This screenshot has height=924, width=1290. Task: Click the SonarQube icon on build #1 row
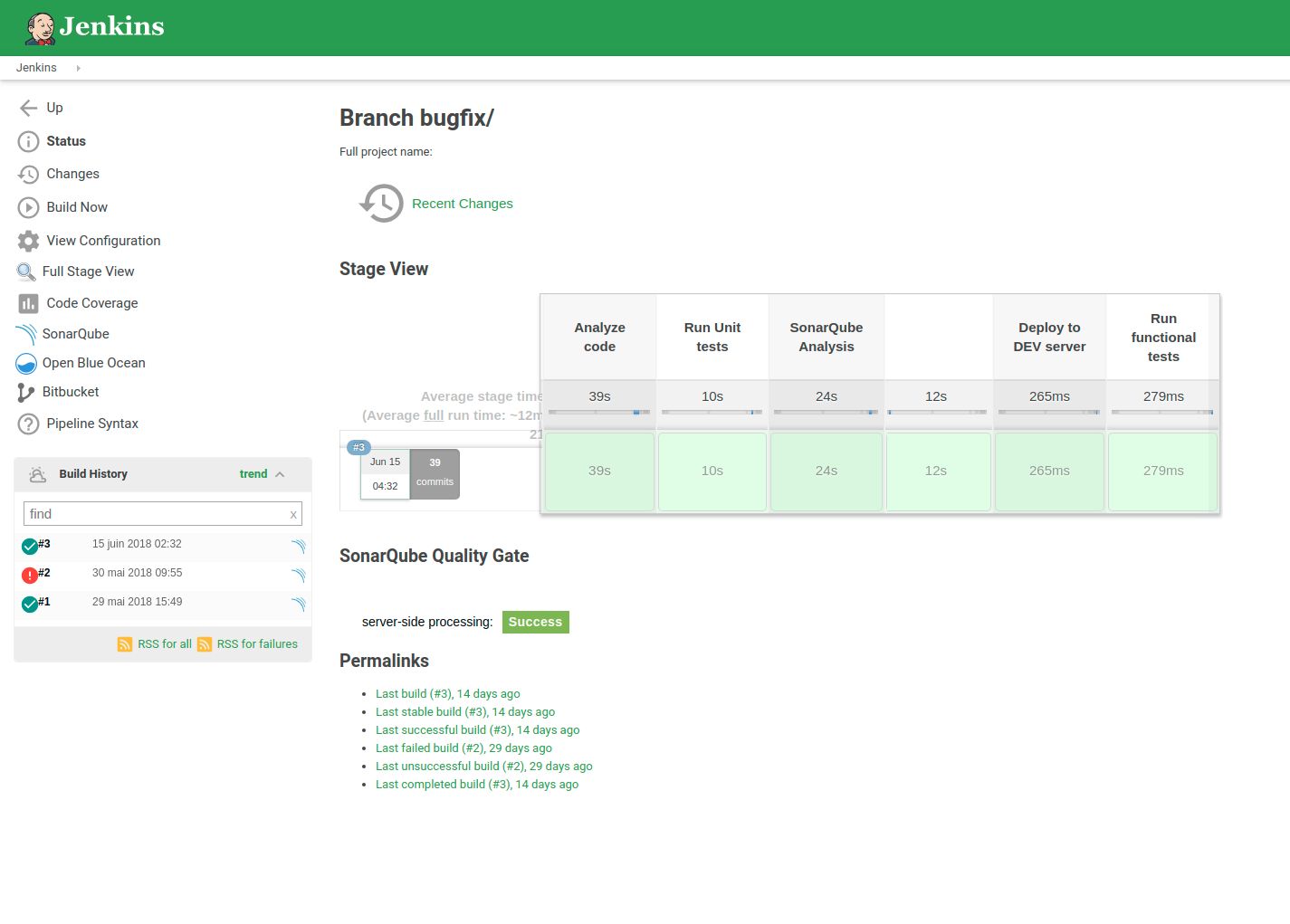click(x=298, y=605)
